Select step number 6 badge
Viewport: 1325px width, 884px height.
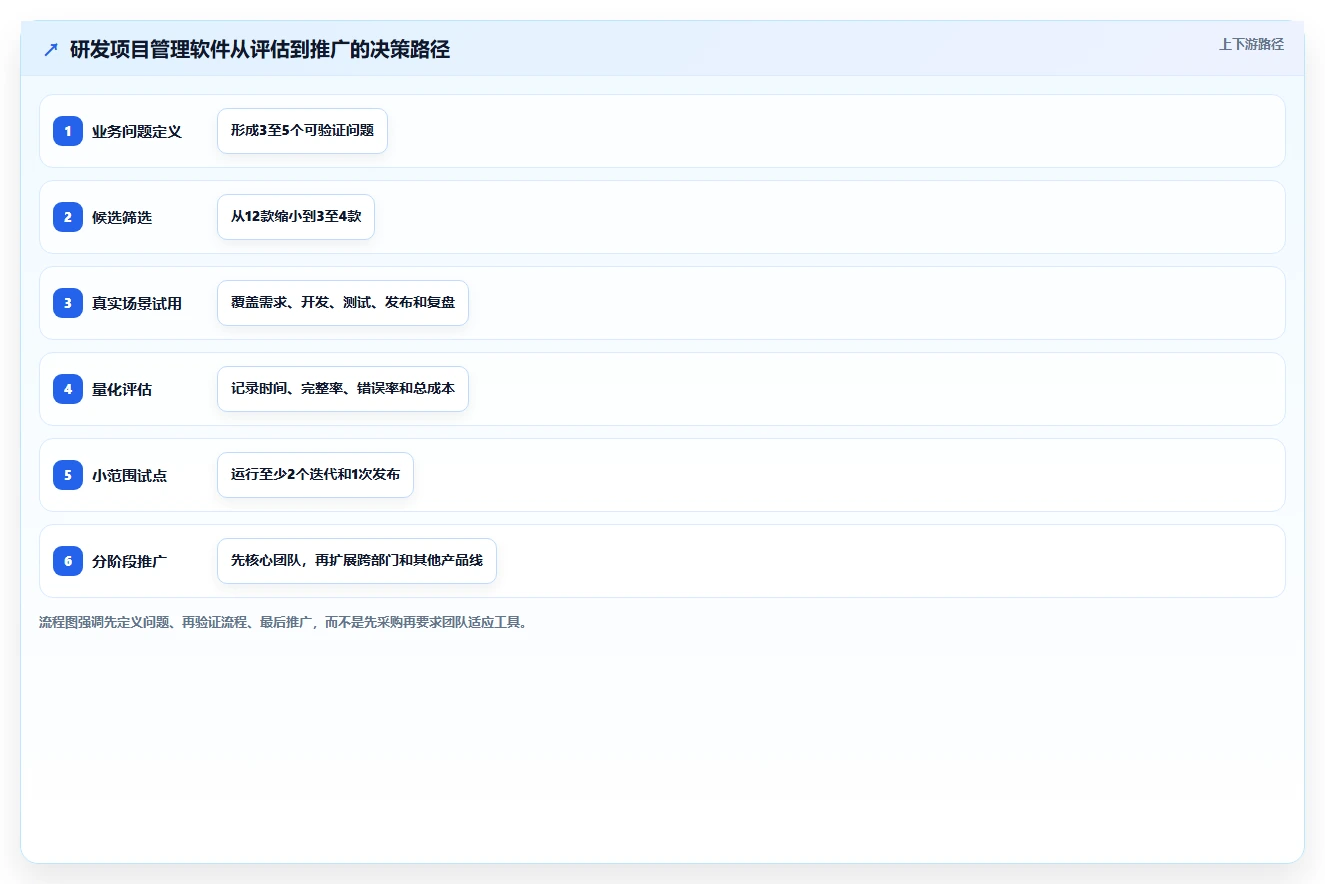[68, 561]
